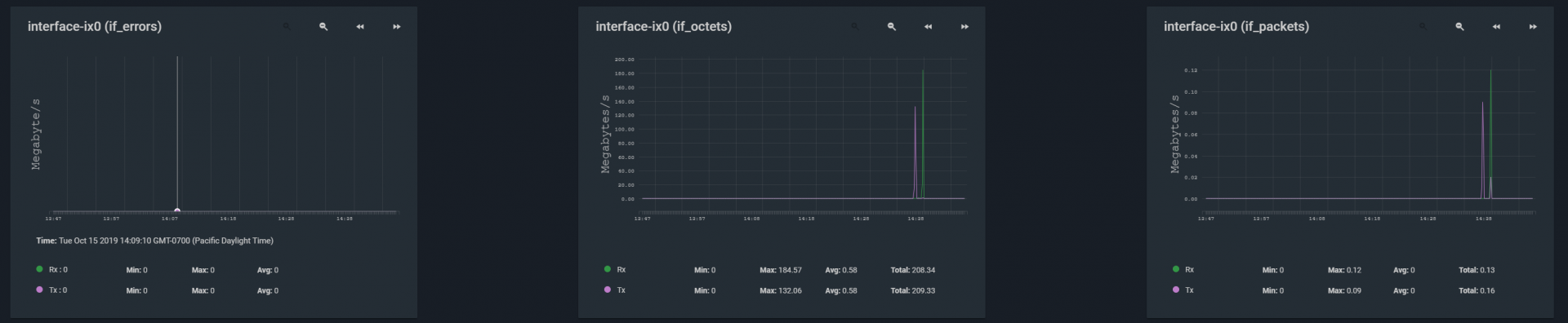Select Tx Max: 0.09 in if_packets
The width and height of the screenshot is (1568, 323).
tap(1344, 290)
